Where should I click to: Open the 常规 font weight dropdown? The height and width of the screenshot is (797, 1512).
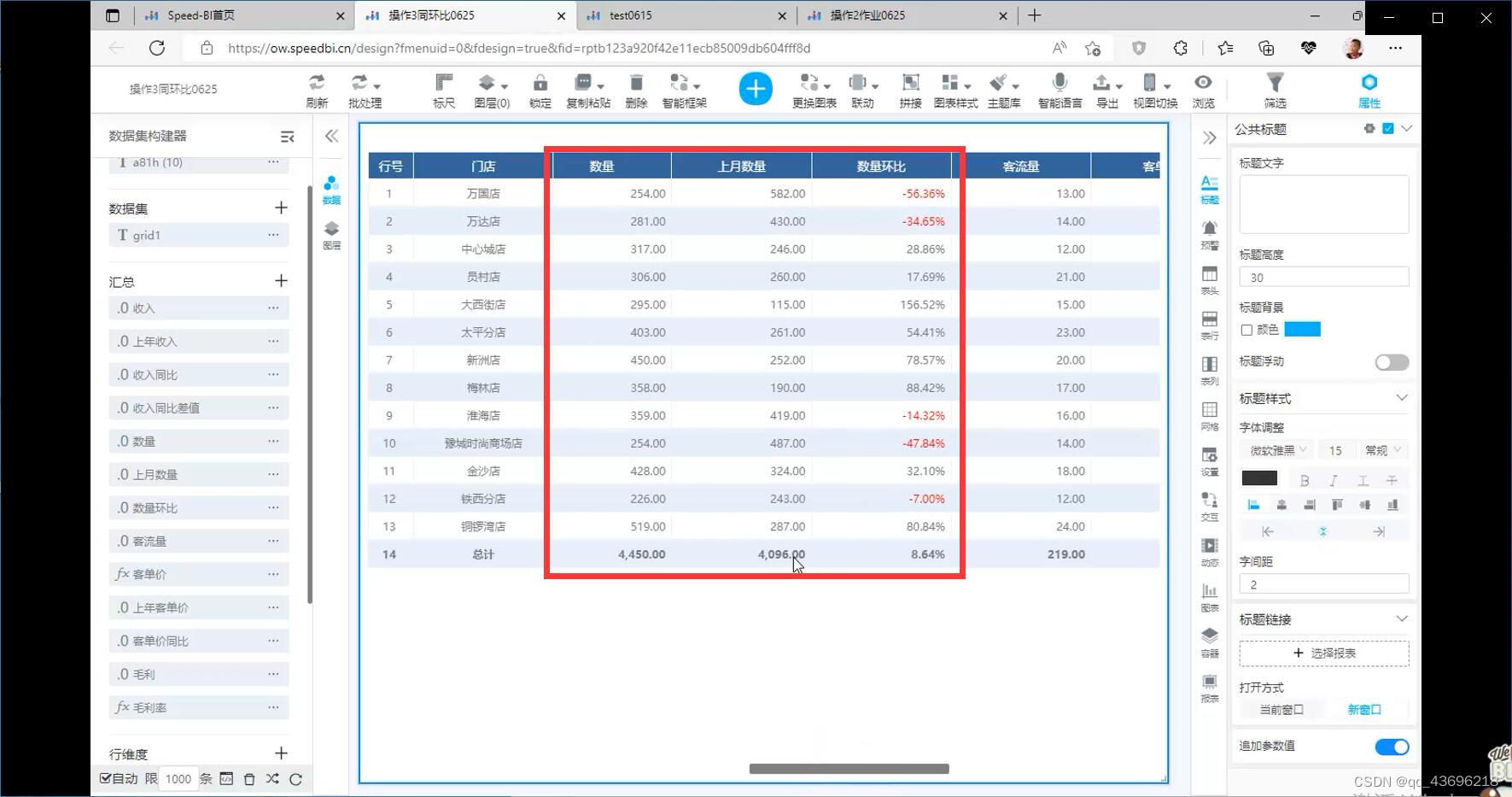coord(1382,450)
